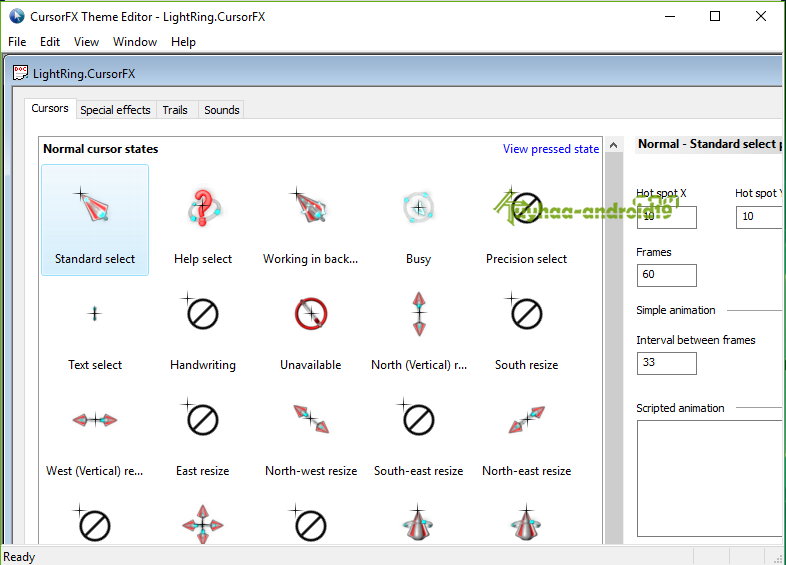This screenshot has height=565, width=786.
Task: Select the West resize cursor
Action: tap(95, 435)
